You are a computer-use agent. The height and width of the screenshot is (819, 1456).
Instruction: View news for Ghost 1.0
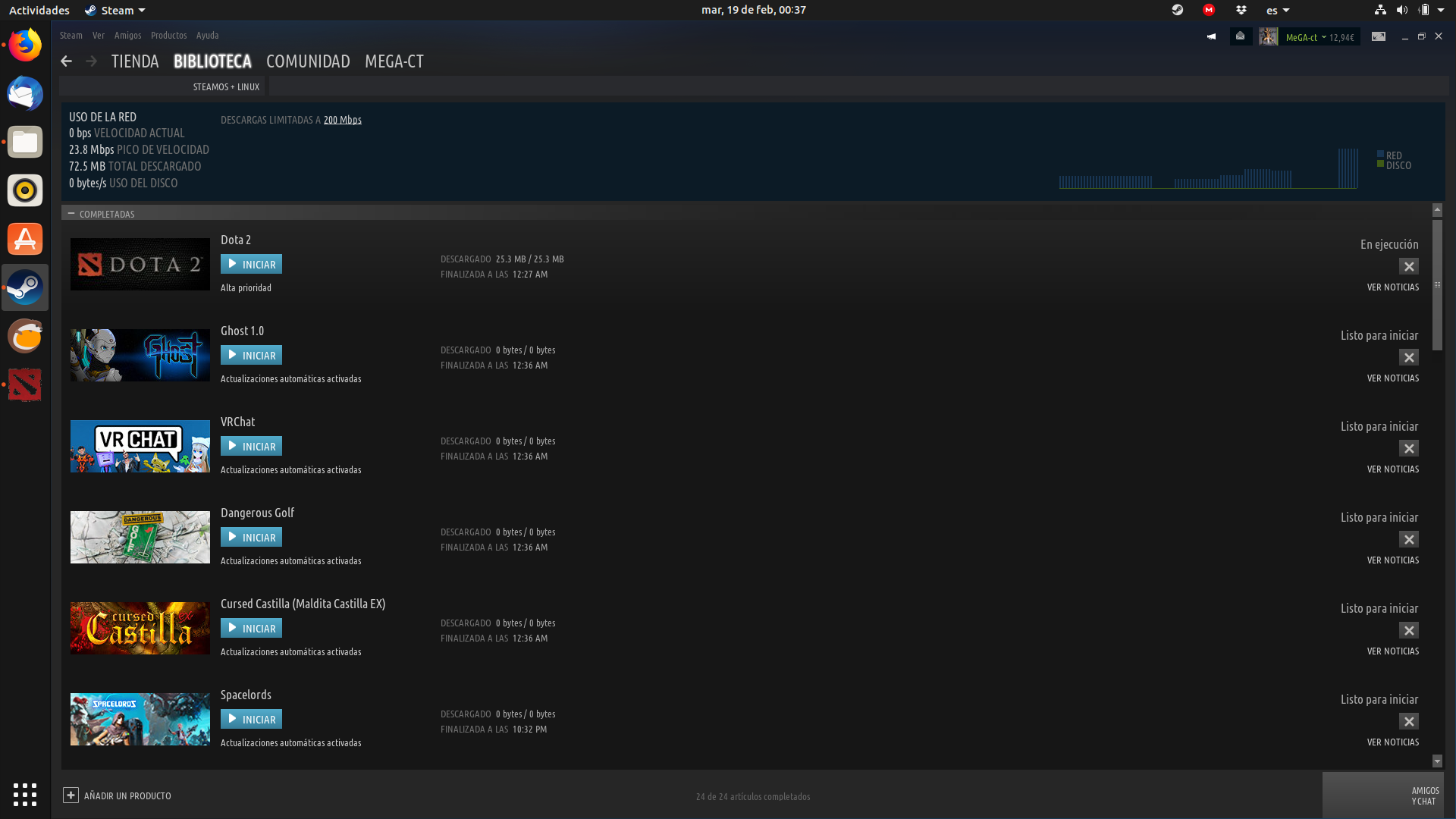1393,378
